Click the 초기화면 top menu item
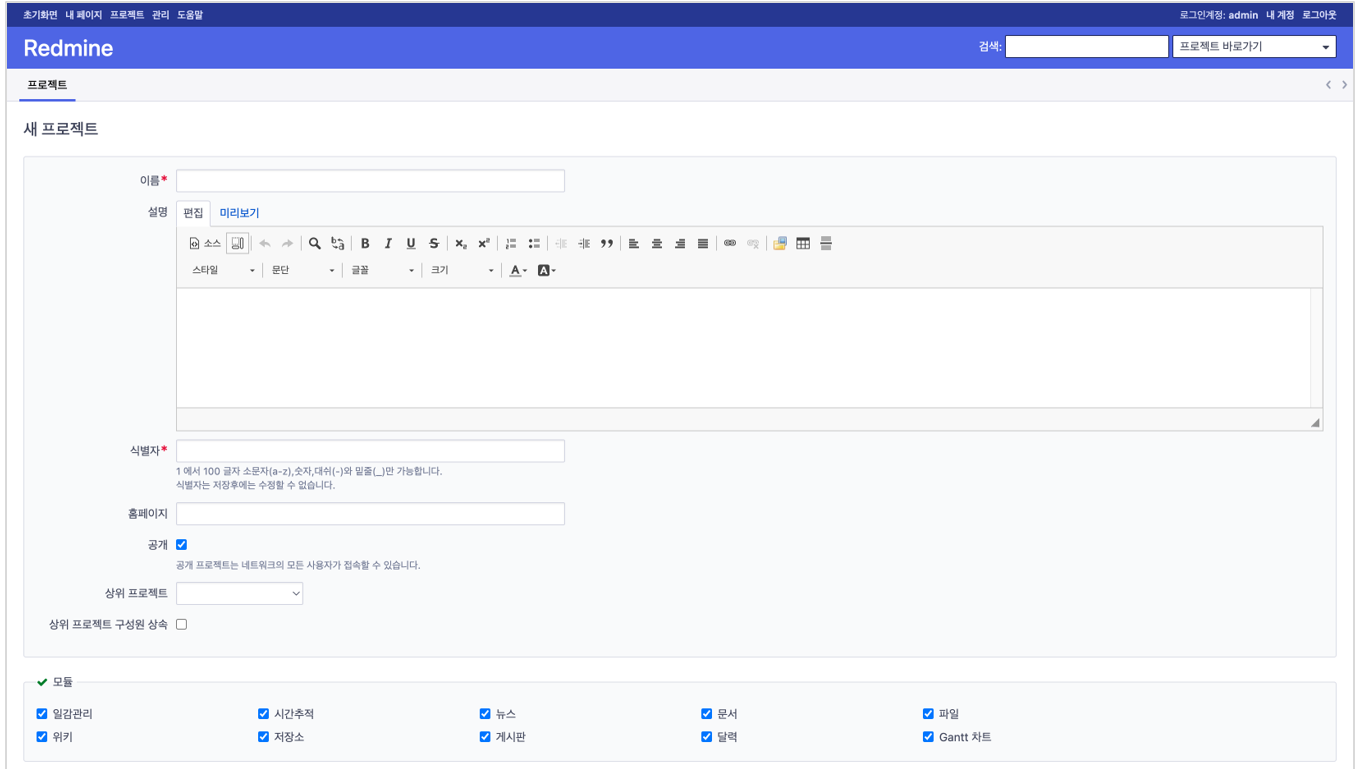The image size is (1356, 769). coord(41,15)
